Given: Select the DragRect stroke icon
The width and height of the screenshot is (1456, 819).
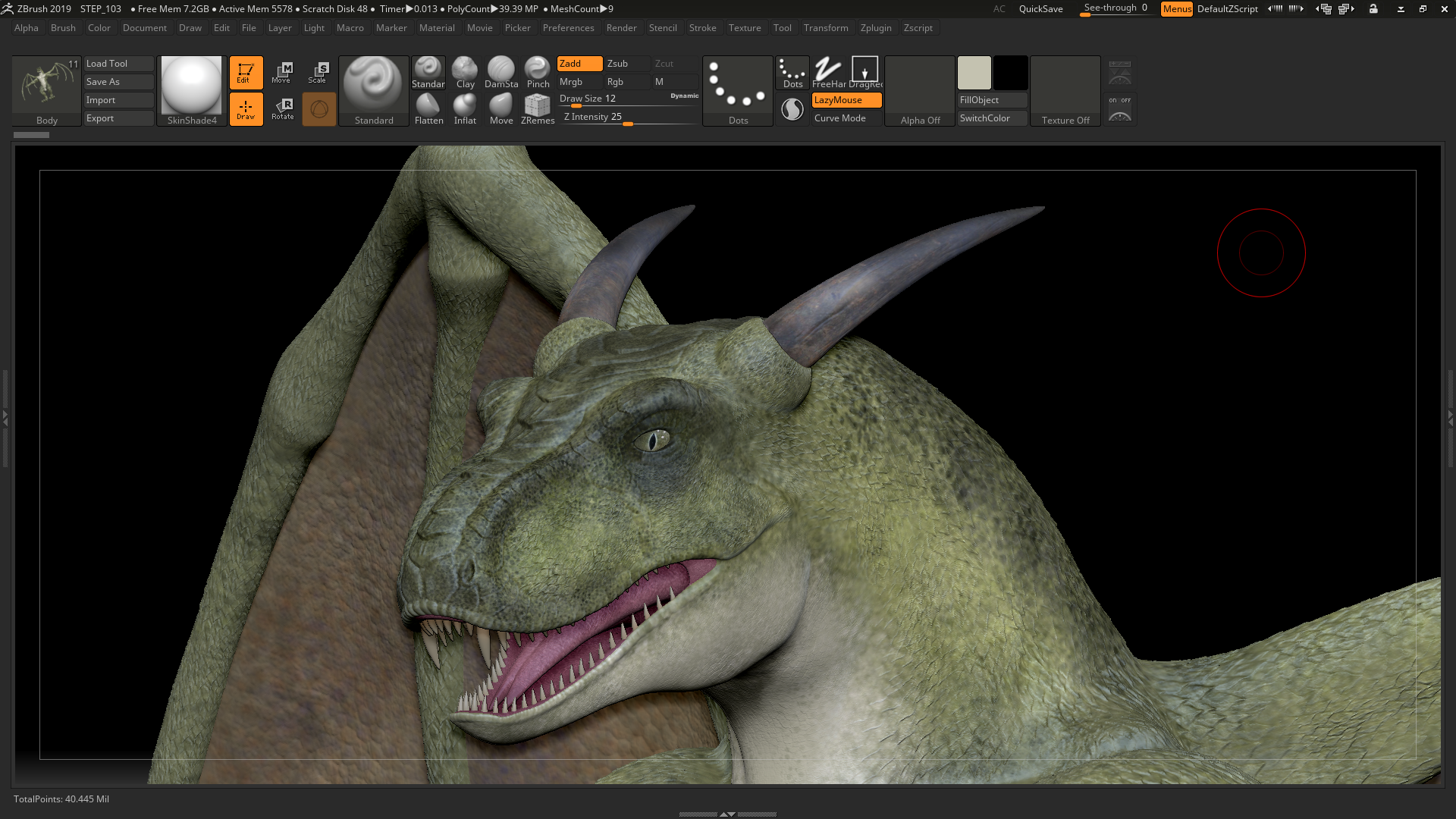Looking at the screenshot, I should click(x=864, y=71).
